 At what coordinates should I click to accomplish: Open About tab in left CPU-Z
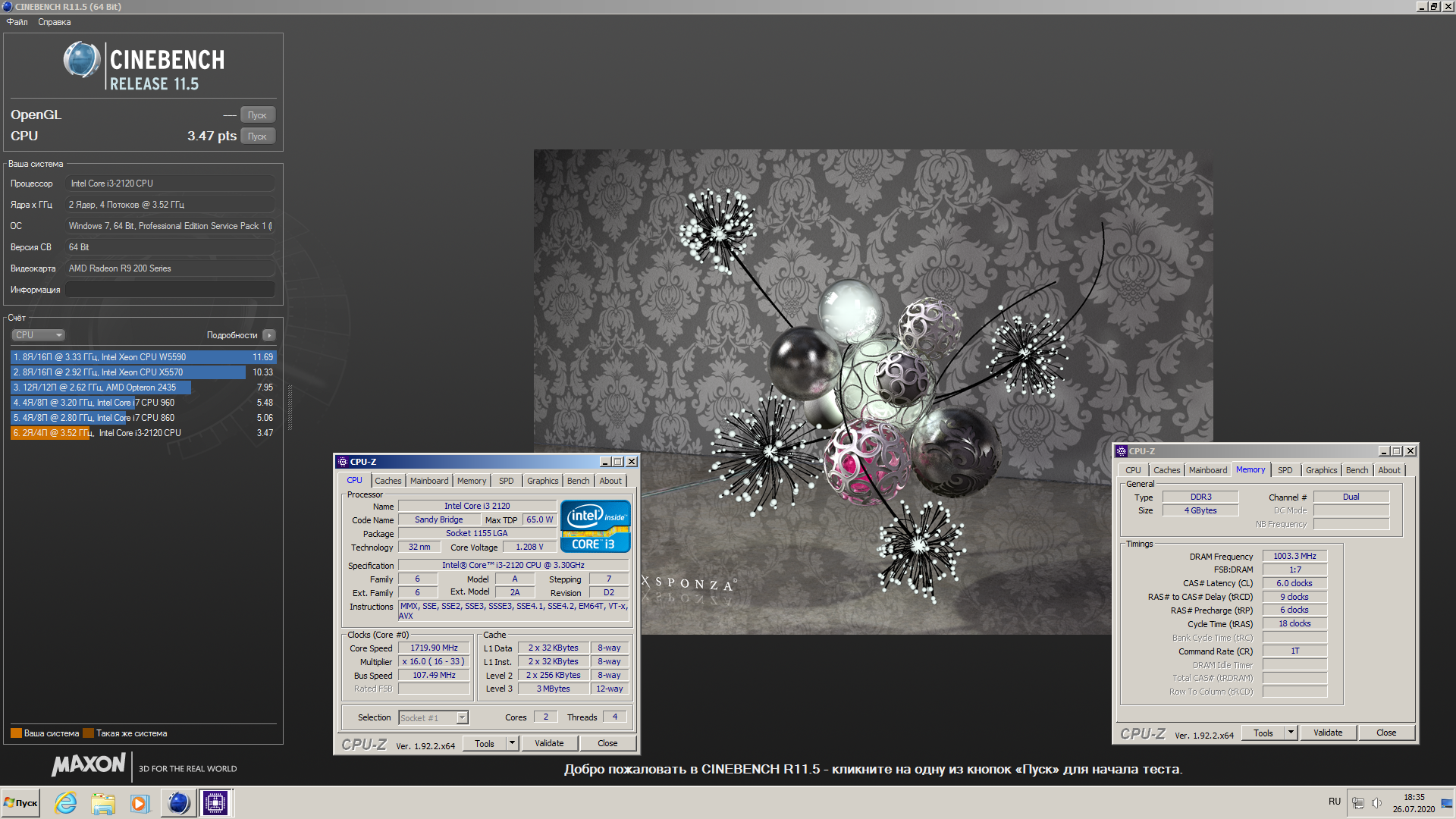[610, 481]
